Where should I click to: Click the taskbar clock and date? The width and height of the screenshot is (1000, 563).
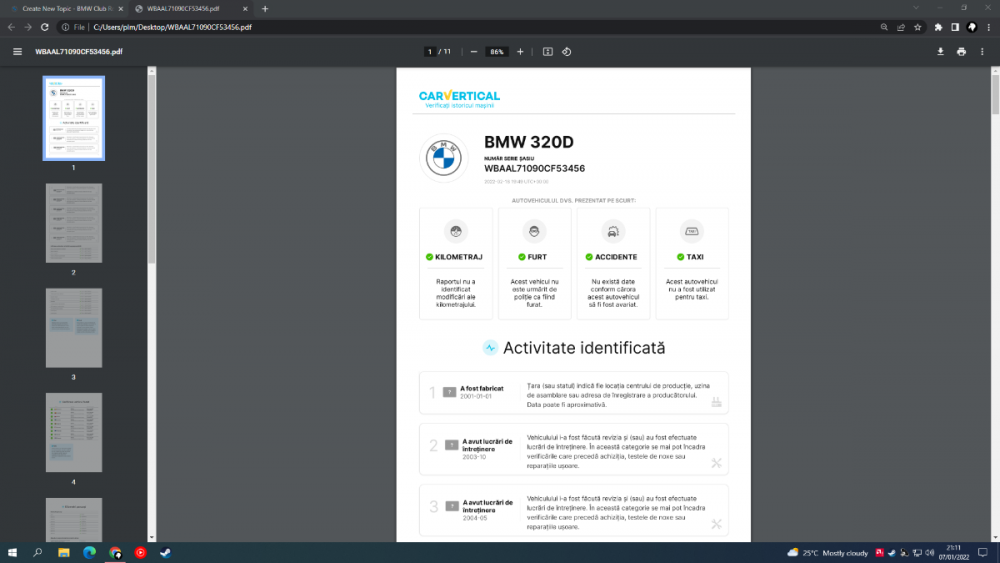coord(953,553)
